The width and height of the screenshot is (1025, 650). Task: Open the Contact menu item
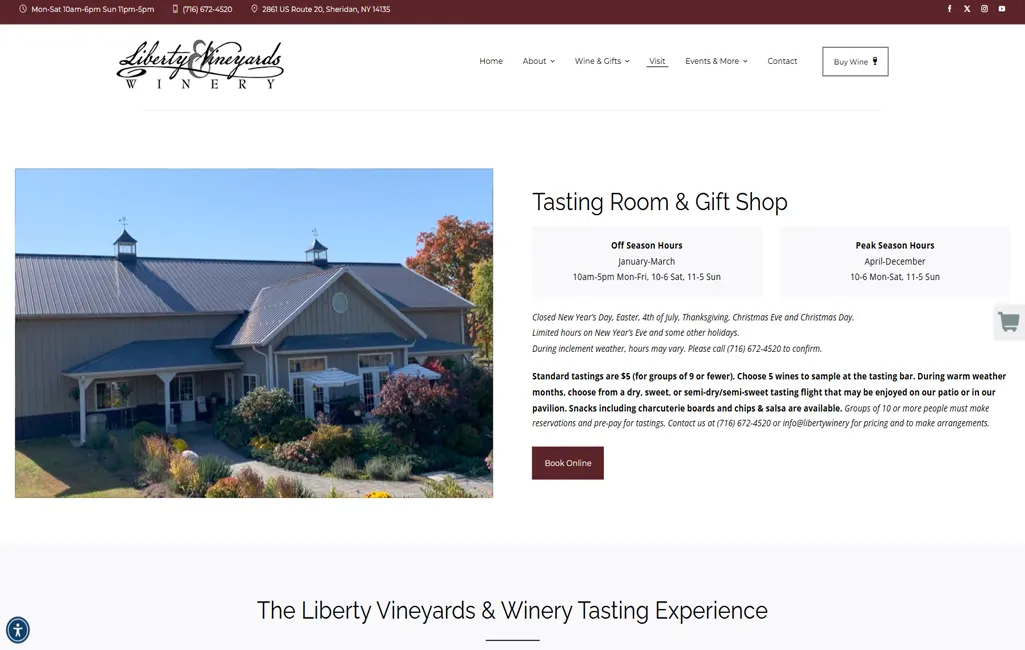click(x=782, y=61)
